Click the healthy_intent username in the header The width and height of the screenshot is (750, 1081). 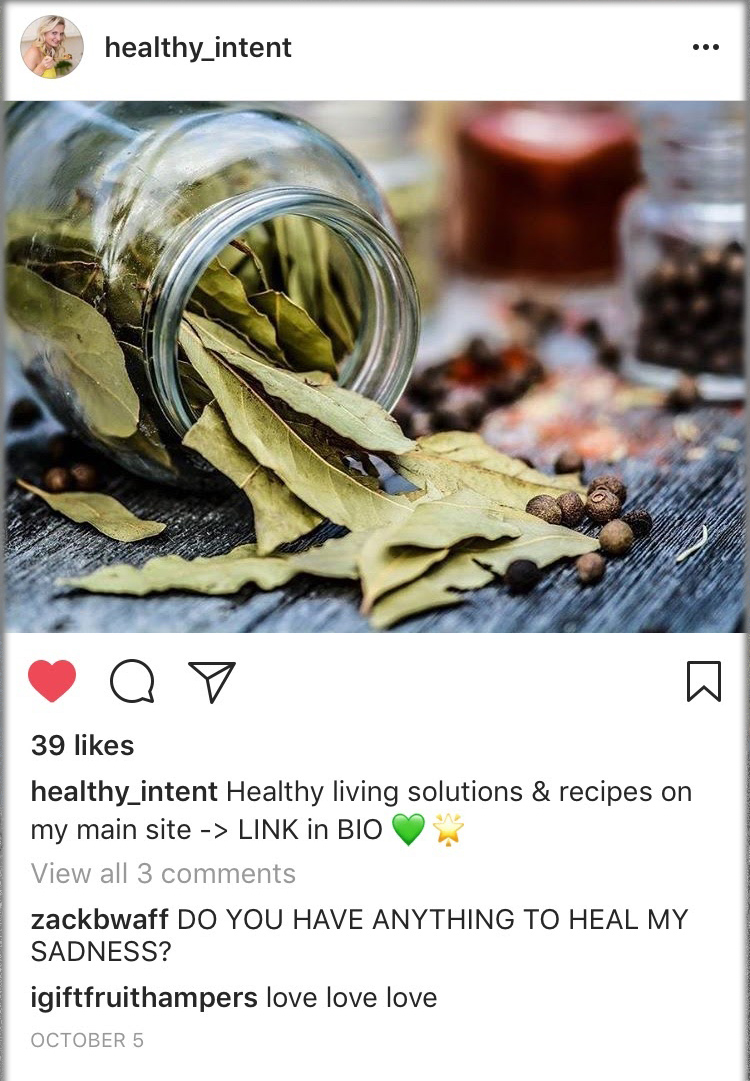tap(198, 48)
